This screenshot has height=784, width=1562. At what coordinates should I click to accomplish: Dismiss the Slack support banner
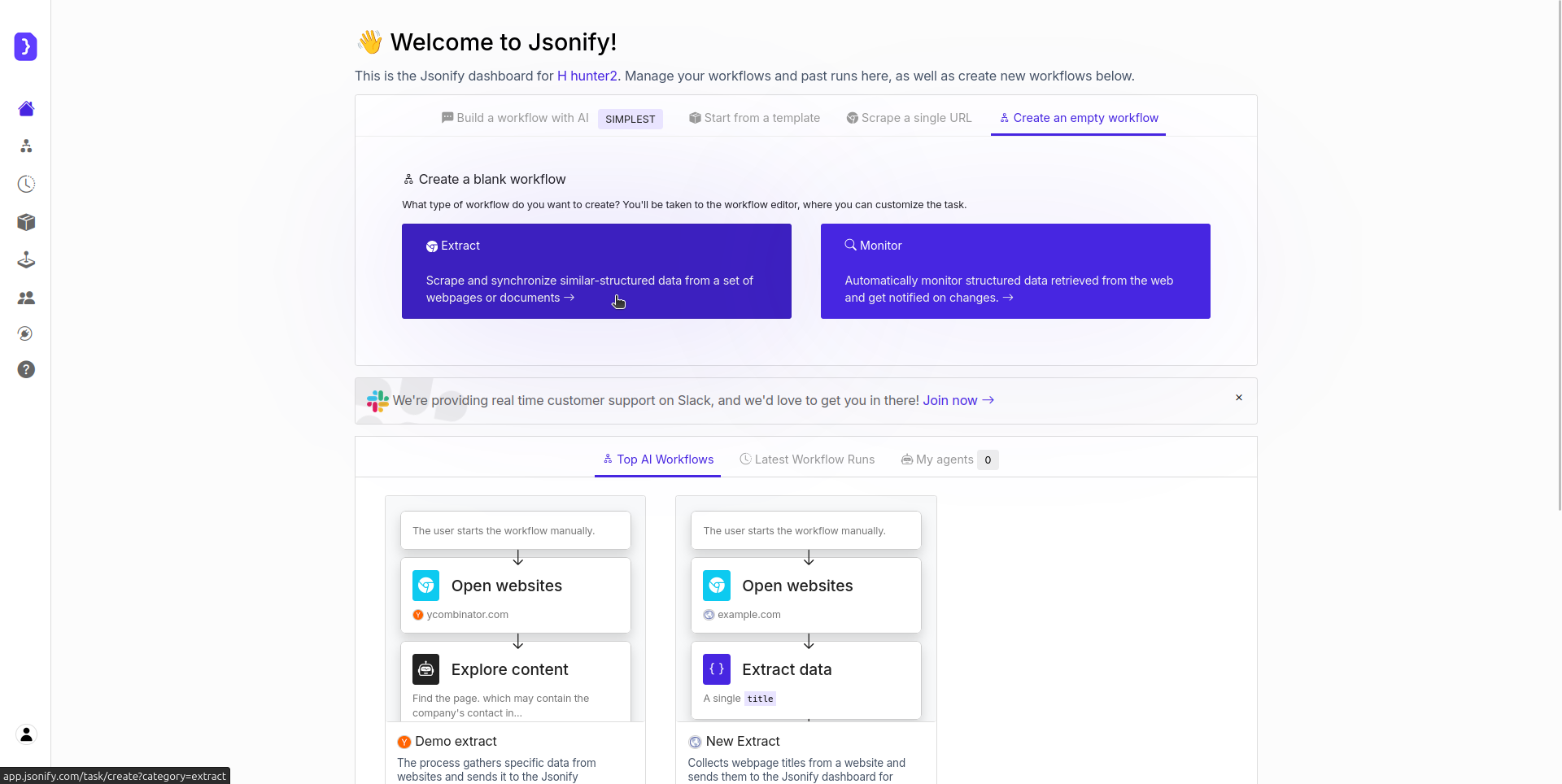click(x=1238, y=397)
